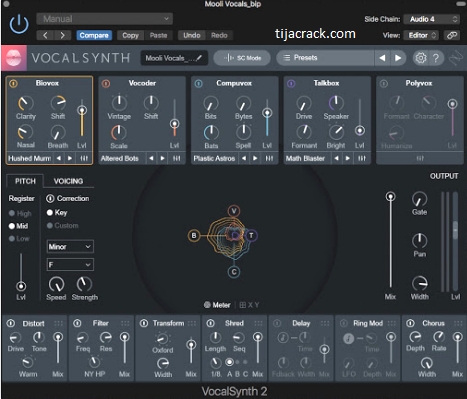Click the Pan knob

(419, 241)
